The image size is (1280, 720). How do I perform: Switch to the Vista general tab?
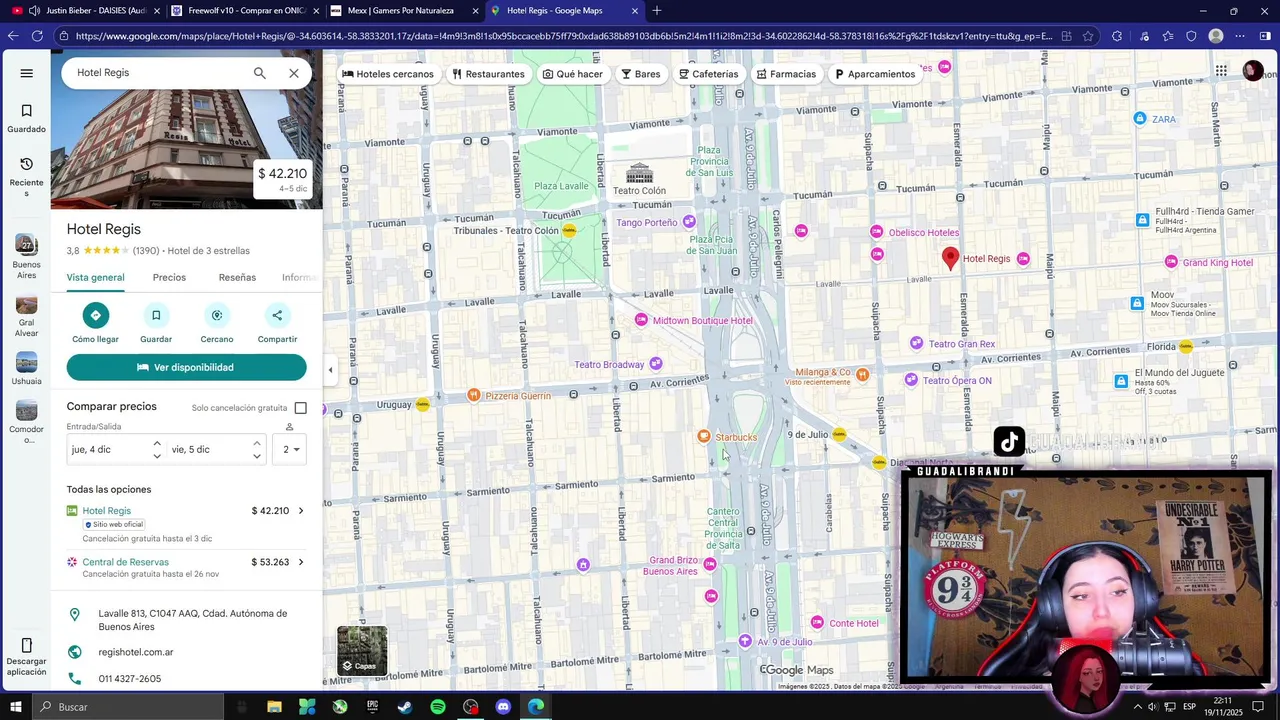[x=96, y=278]
